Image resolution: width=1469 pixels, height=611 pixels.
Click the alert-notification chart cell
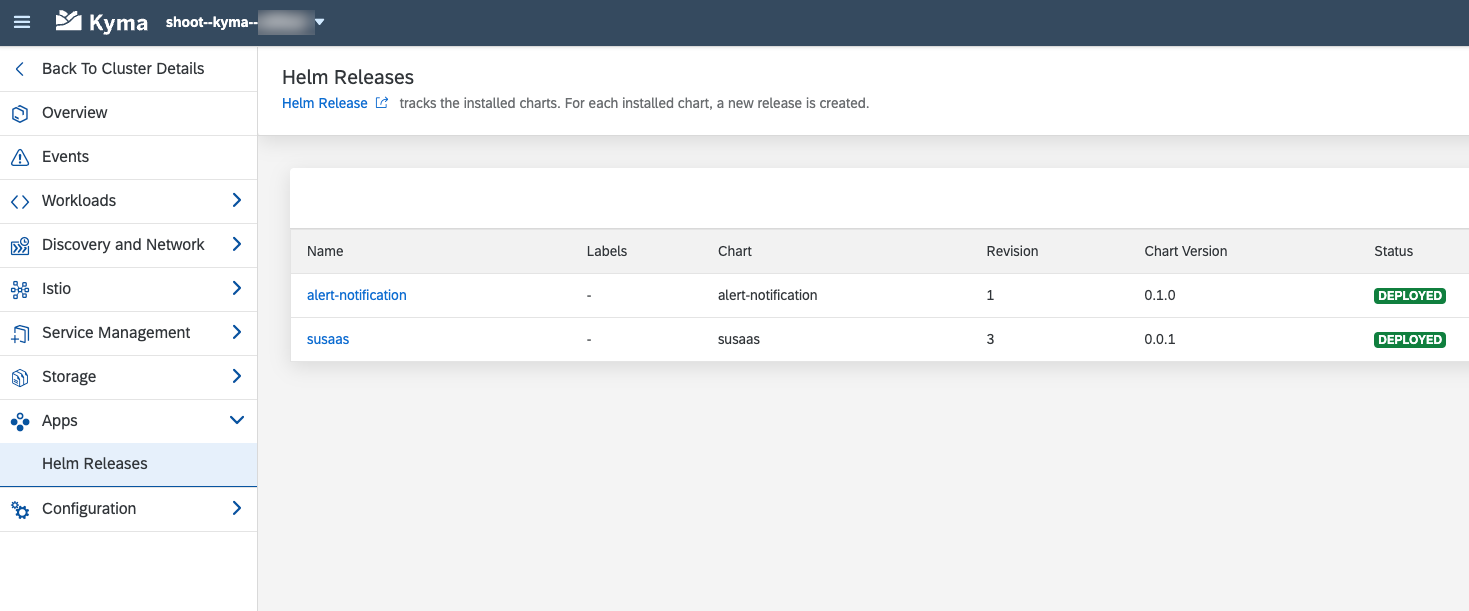[768, 295]
